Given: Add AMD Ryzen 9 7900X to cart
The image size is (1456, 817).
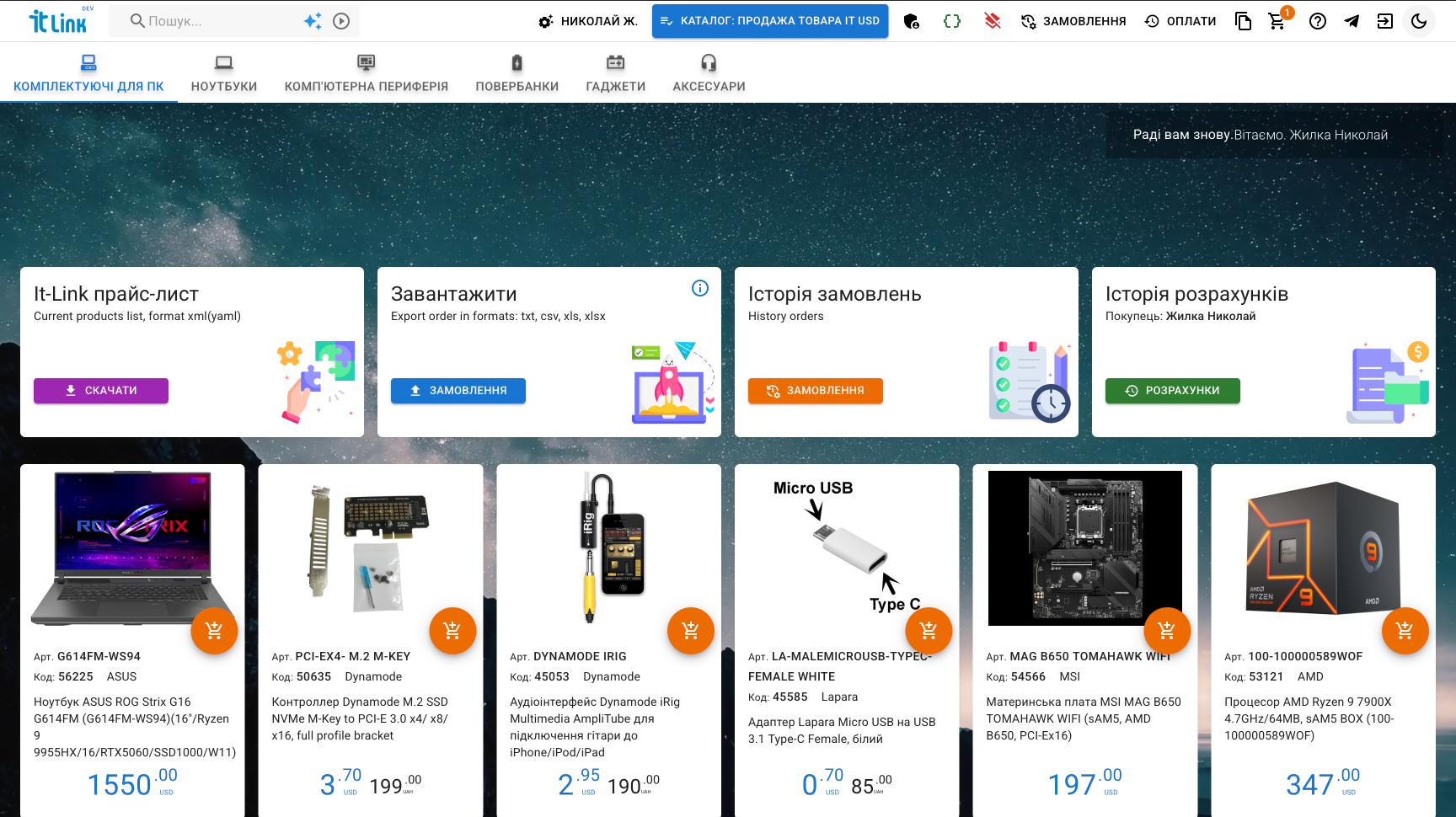Looking at the screenshot, I should click(x=1405, y=630).
